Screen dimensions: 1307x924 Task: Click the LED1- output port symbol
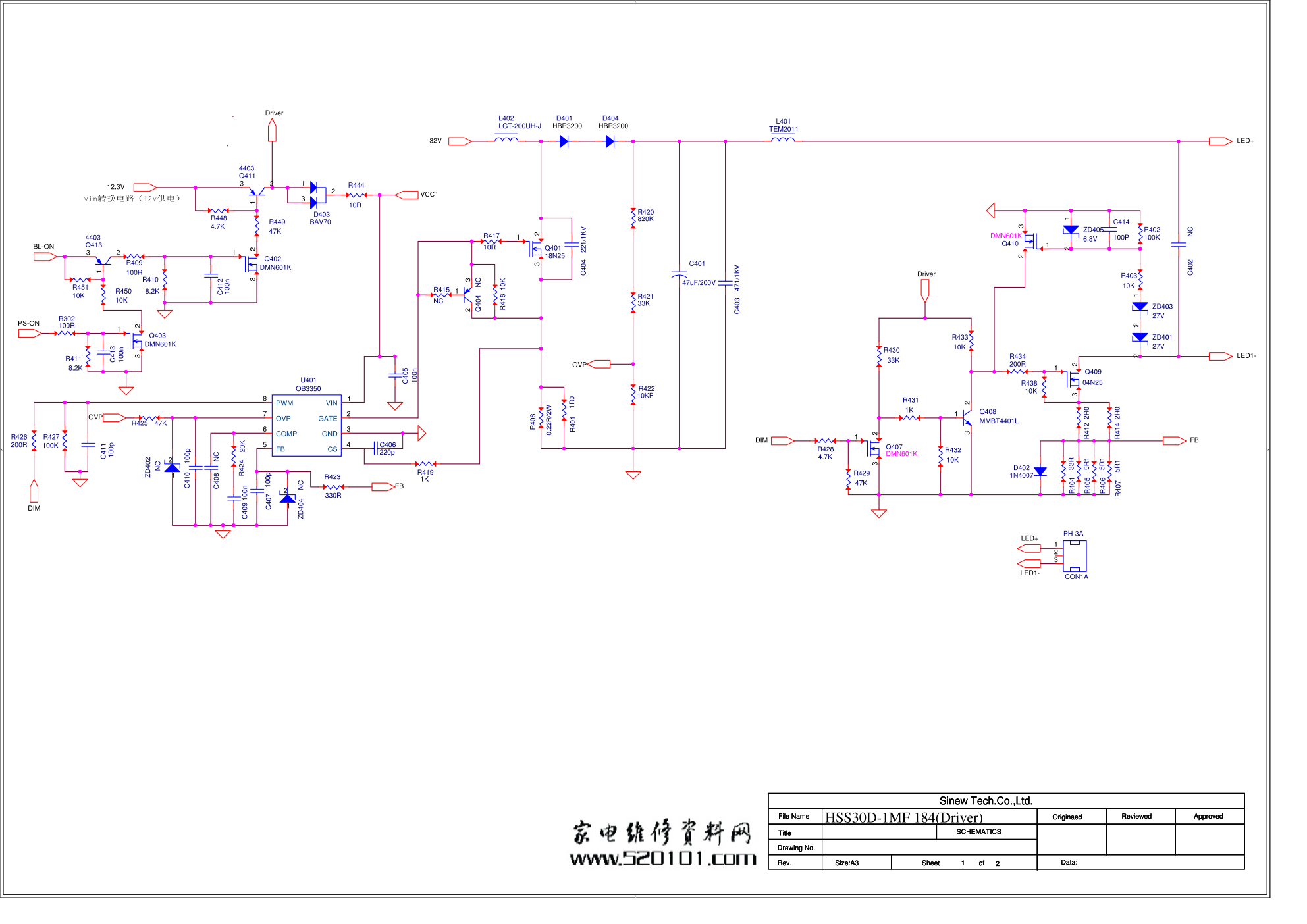[1220, 357]
